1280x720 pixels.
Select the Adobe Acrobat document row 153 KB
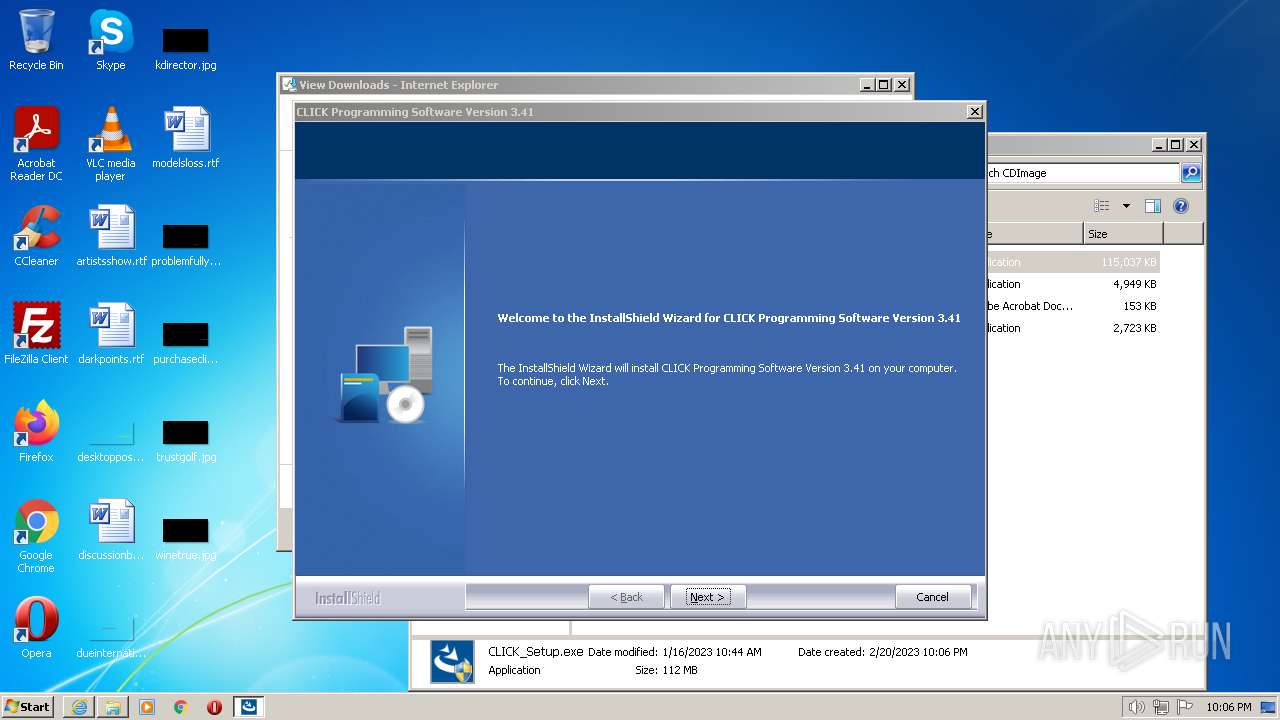tap(1073, 306)
